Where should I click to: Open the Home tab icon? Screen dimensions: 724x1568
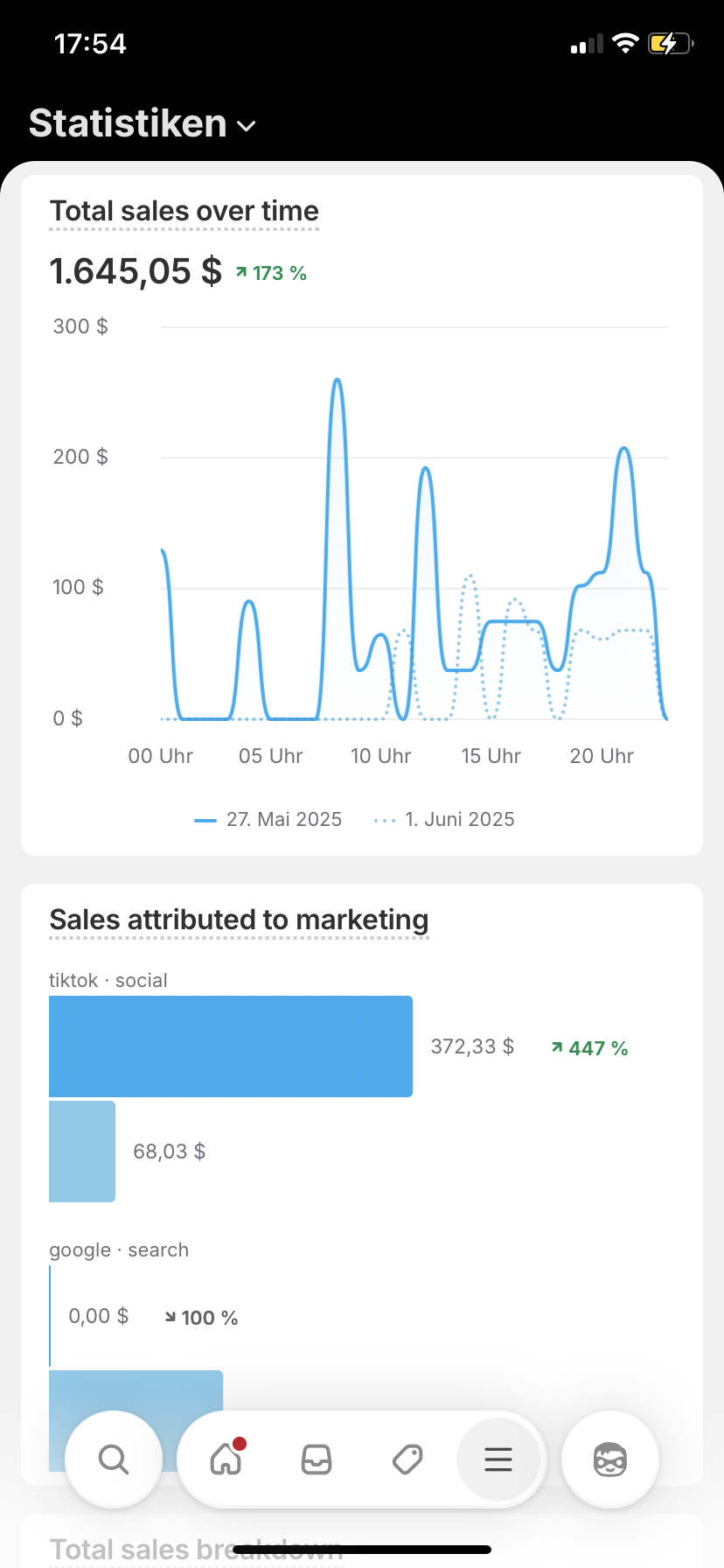(226, 1459)
